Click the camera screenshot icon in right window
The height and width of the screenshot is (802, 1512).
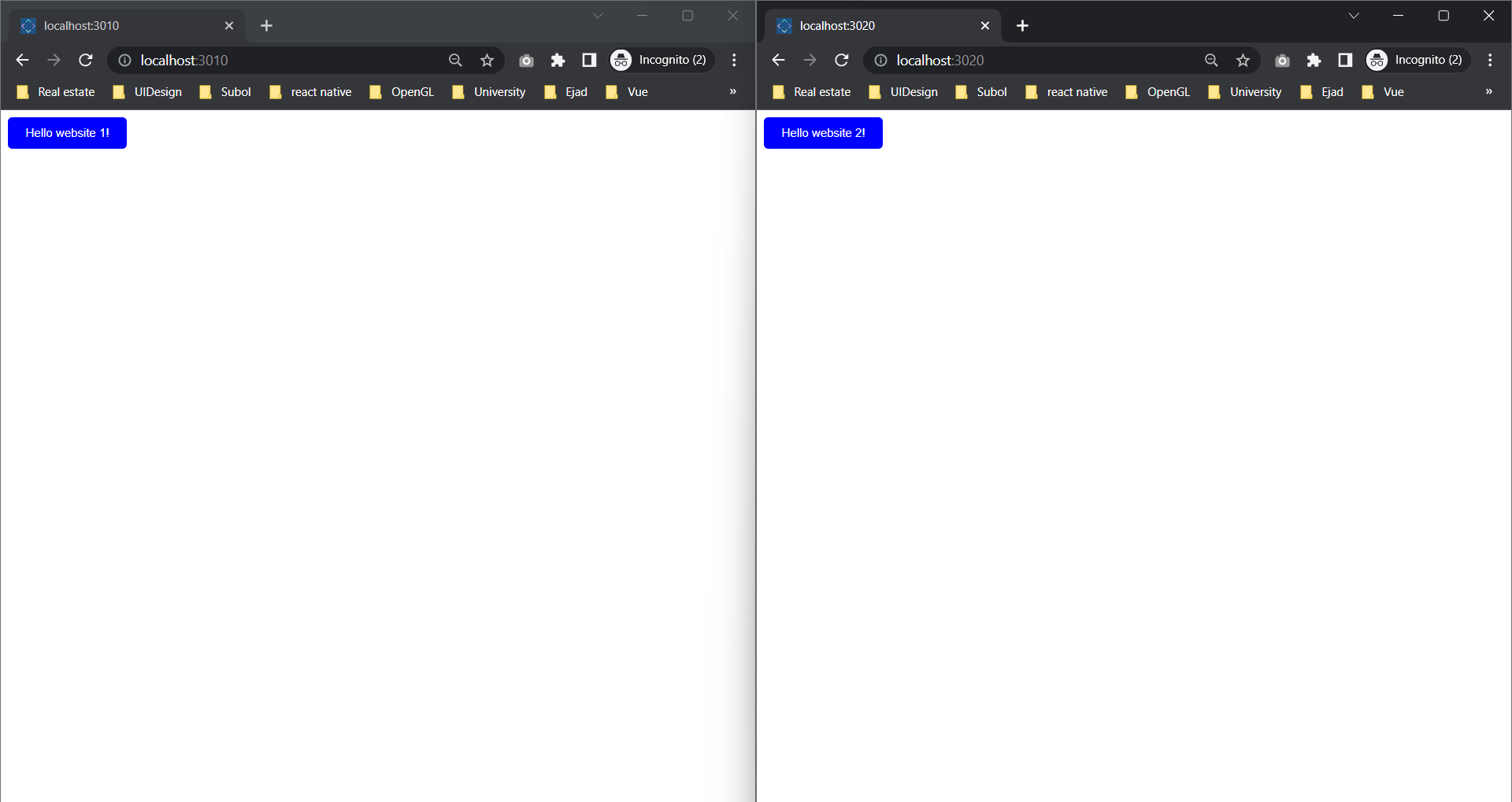coord(1282,60)
